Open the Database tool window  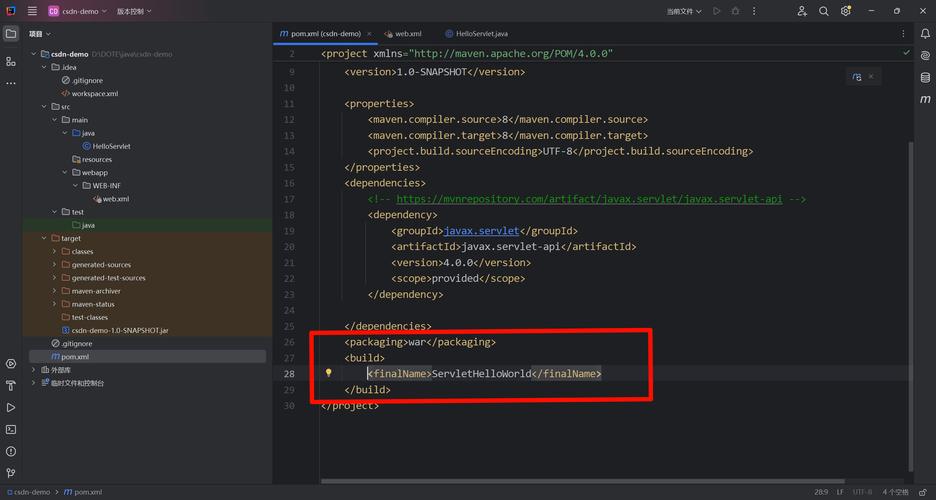click(x=925, y=78)
